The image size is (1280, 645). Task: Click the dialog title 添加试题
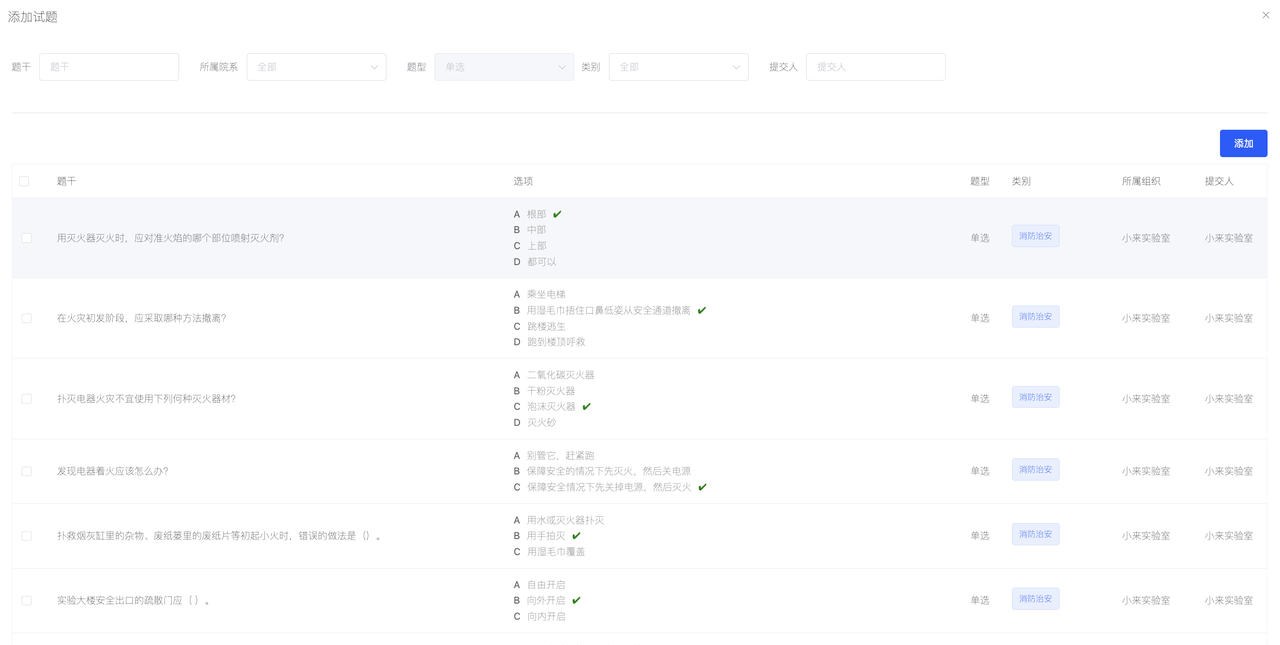[33, 17]
